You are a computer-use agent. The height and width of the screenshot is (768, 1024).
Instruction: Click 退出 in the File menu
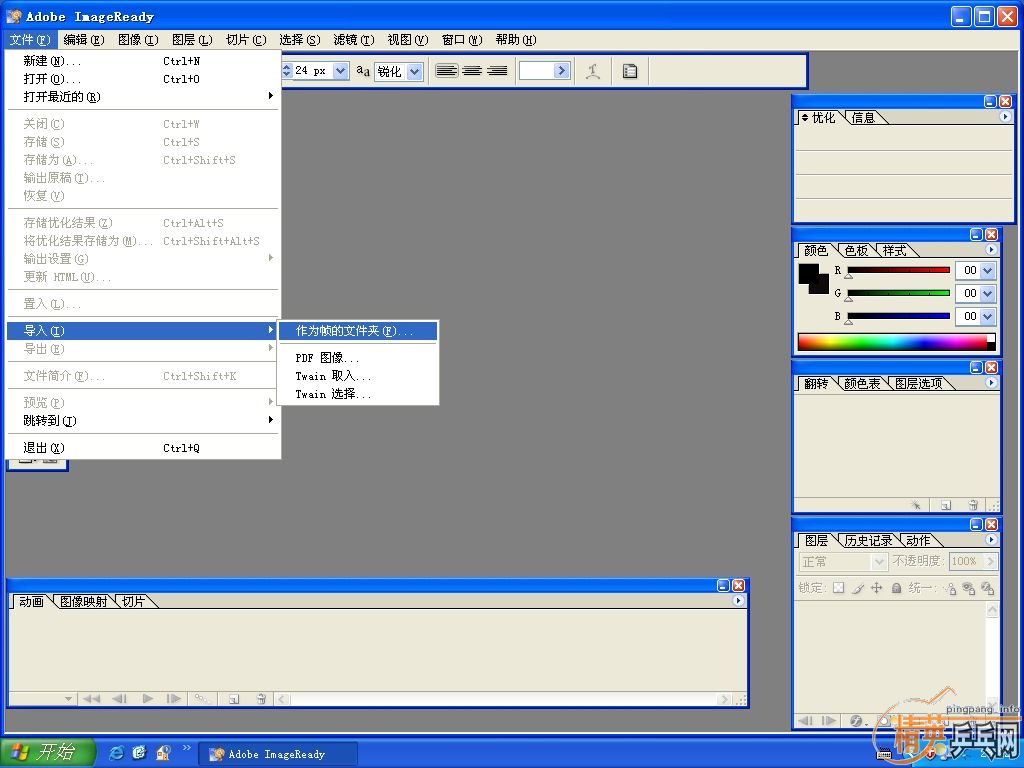[143, 448]
